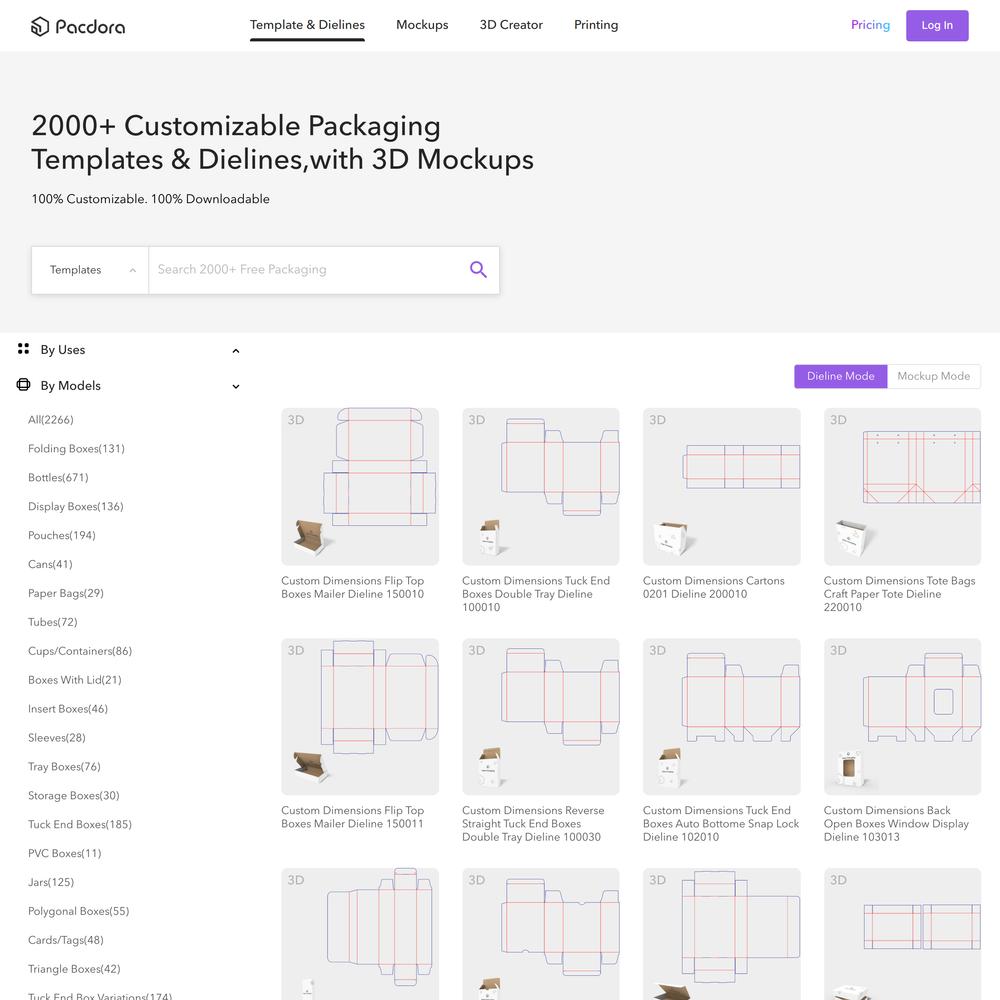Click the By Uses grid icon
1000x1000 pixels.
click(x=24, y=349)
